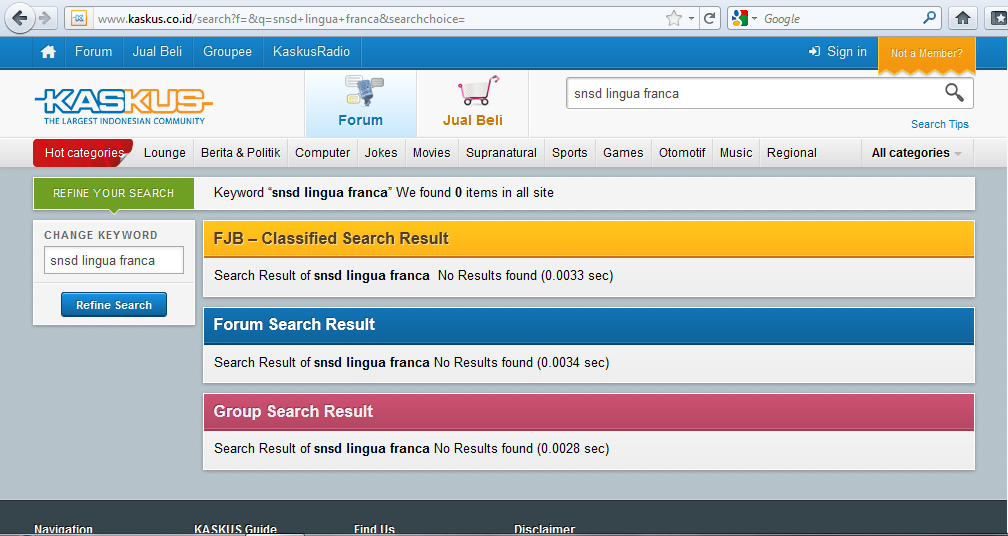This screenshot has height=536, width=1008.
Task: Bookmark the page with the star icon
Action: pos(673,19)
